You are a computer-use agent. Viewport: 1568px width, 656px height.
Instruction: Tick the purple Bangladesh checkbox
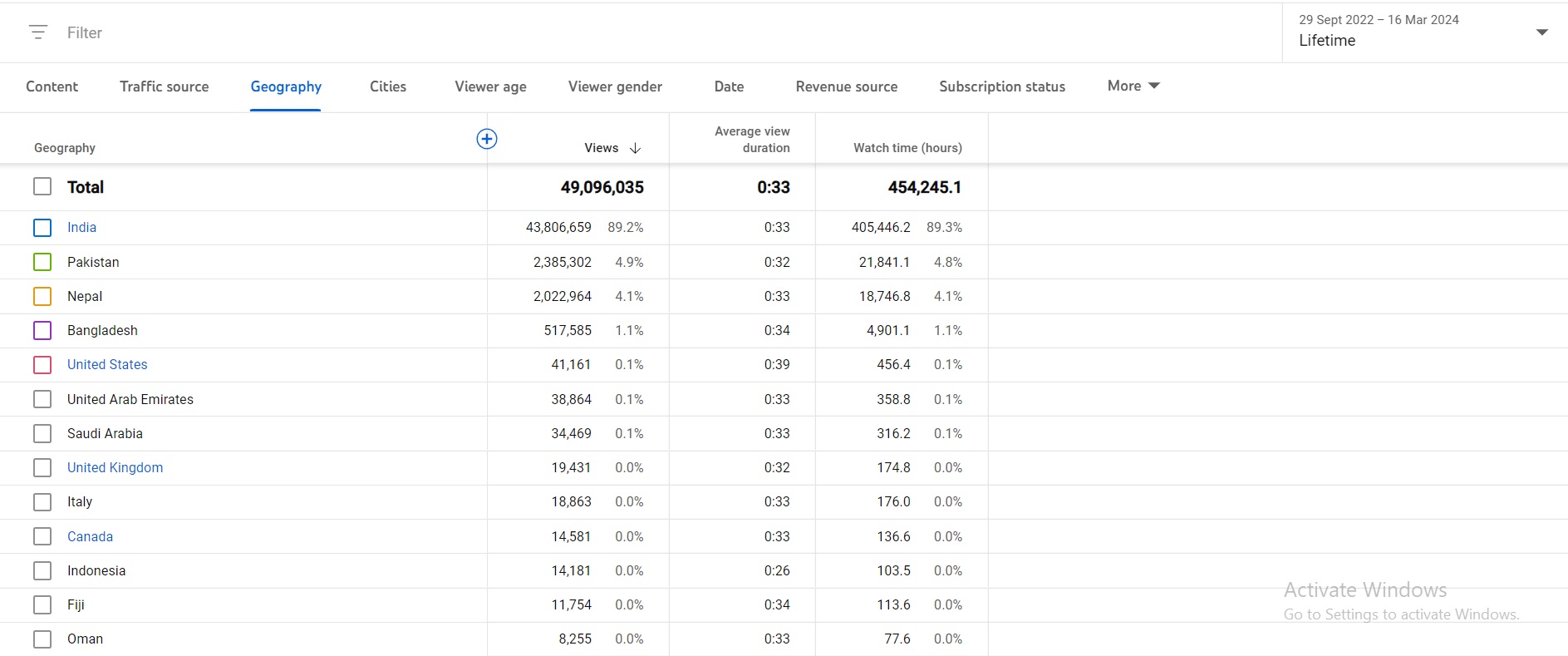(x=42, y=330)
